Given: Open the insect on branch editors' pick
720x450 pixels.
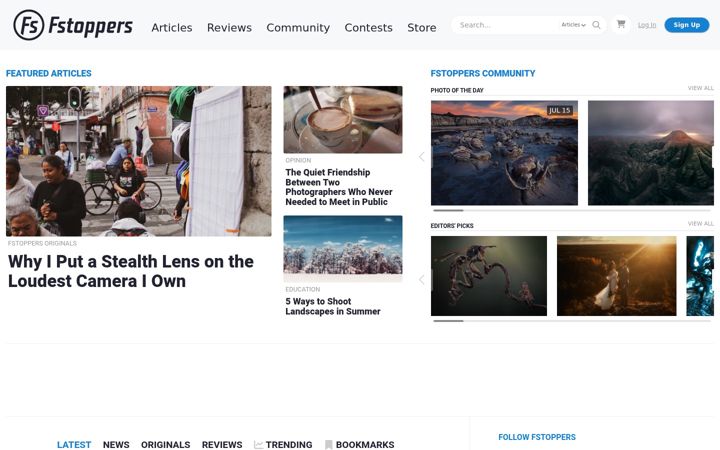Looking at the screenshot, I should (489, 276).
